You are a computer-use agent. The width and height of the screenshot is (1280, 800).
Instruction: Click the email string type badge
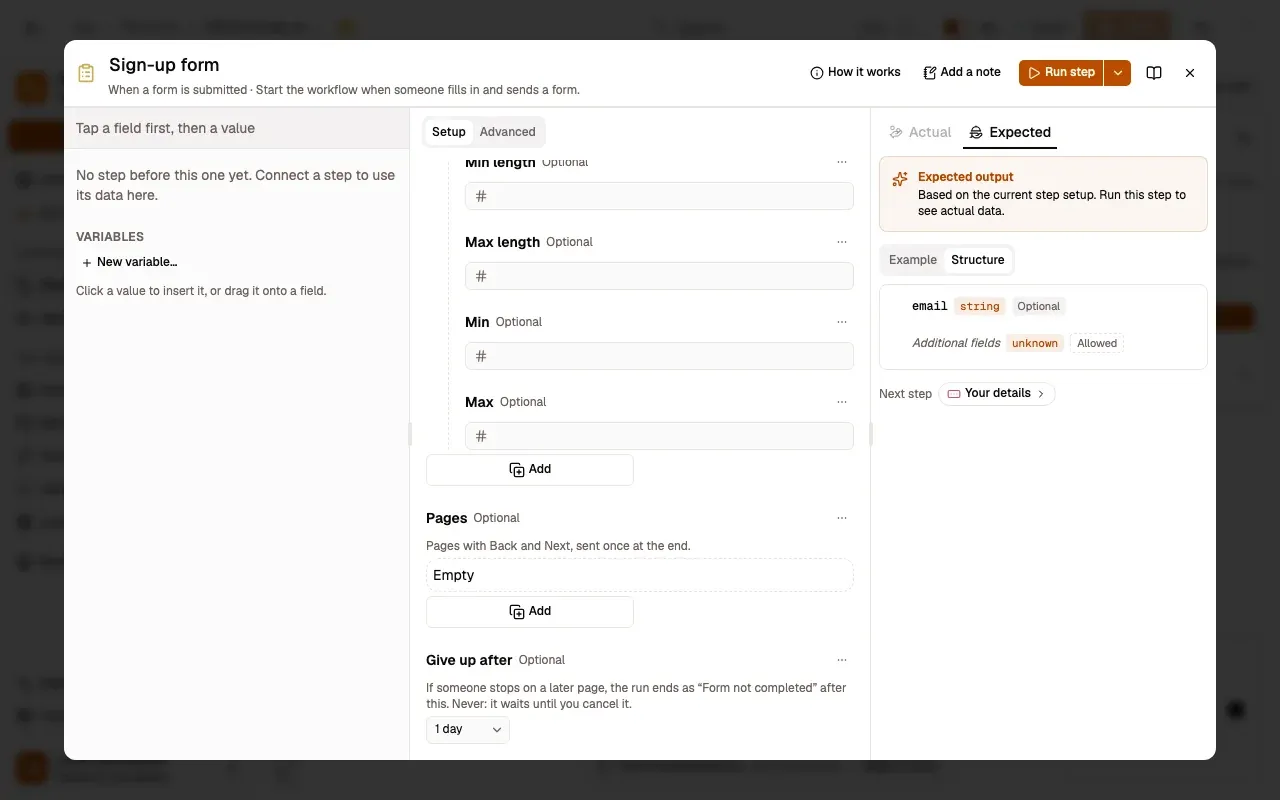[x=980, y=307]
